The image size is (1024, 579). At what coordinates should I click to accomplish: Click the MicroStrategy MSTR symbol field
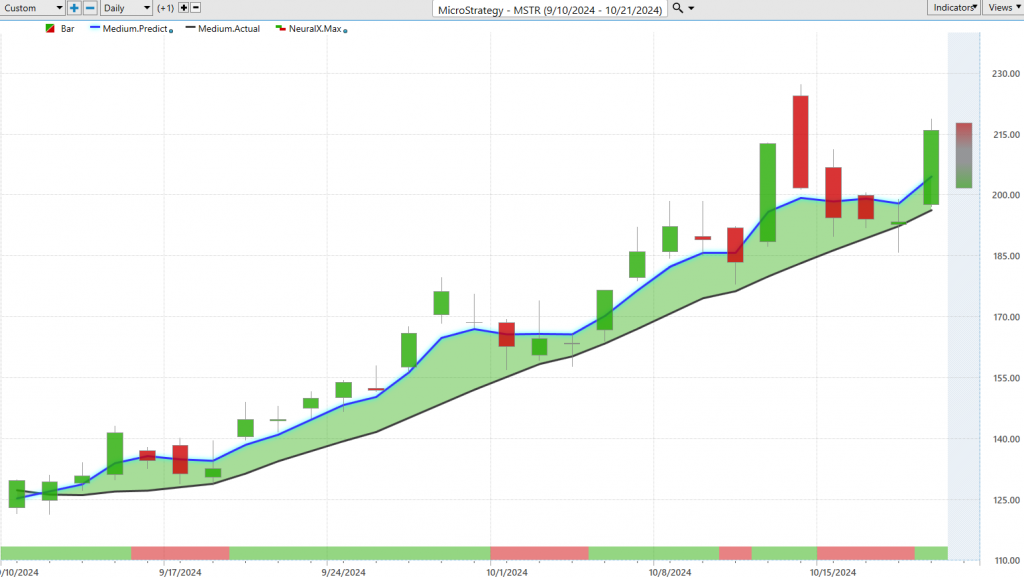(550, 9)
